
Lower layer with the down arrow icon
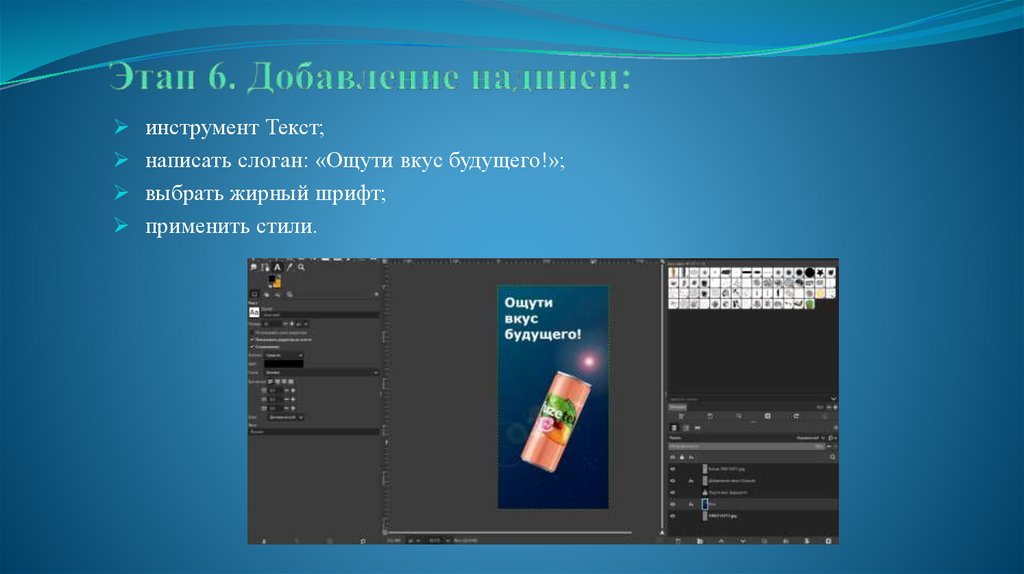coord(743,541)
